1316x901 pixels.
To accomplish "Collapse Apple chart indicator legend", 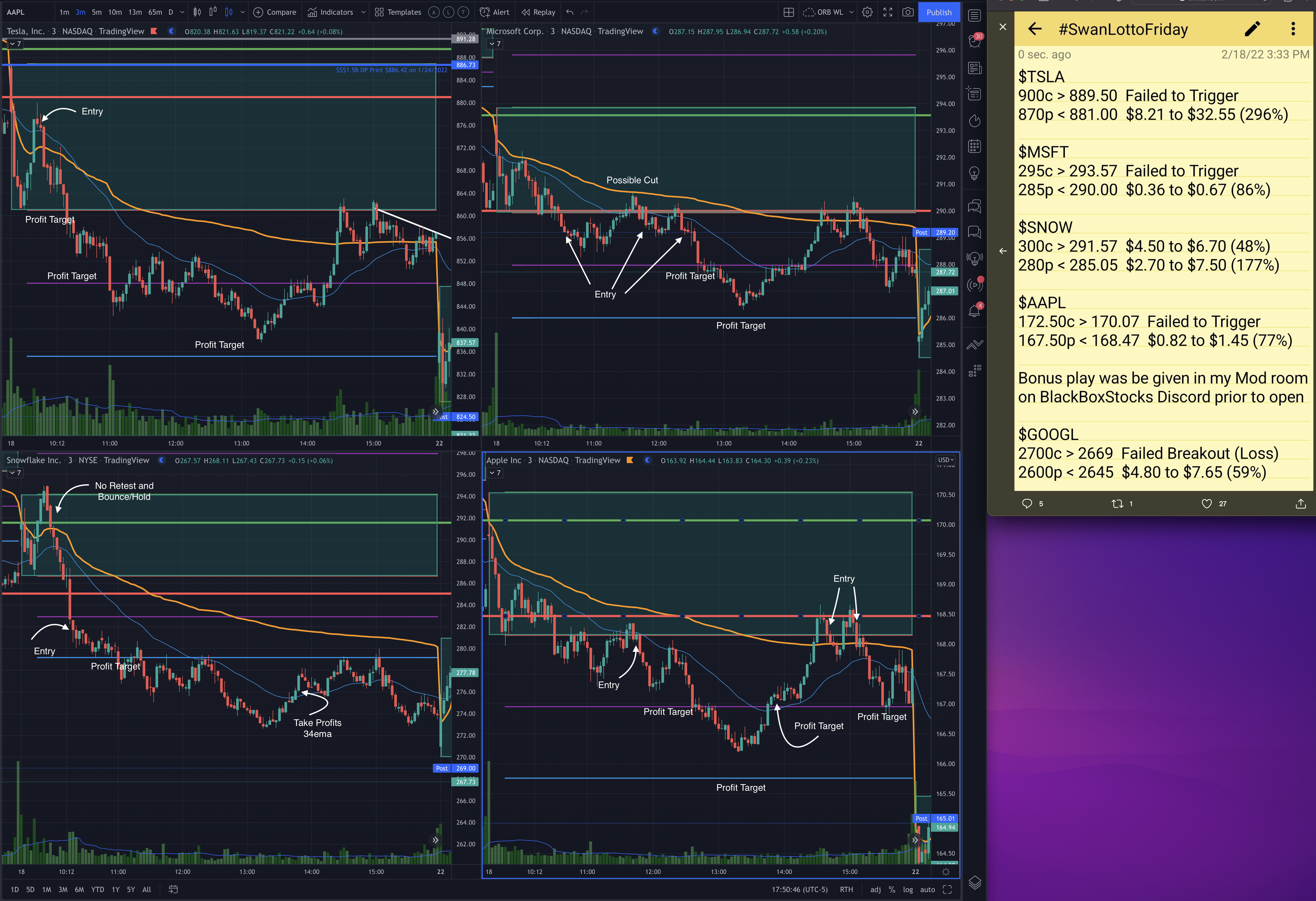I will tap(495, 473).
